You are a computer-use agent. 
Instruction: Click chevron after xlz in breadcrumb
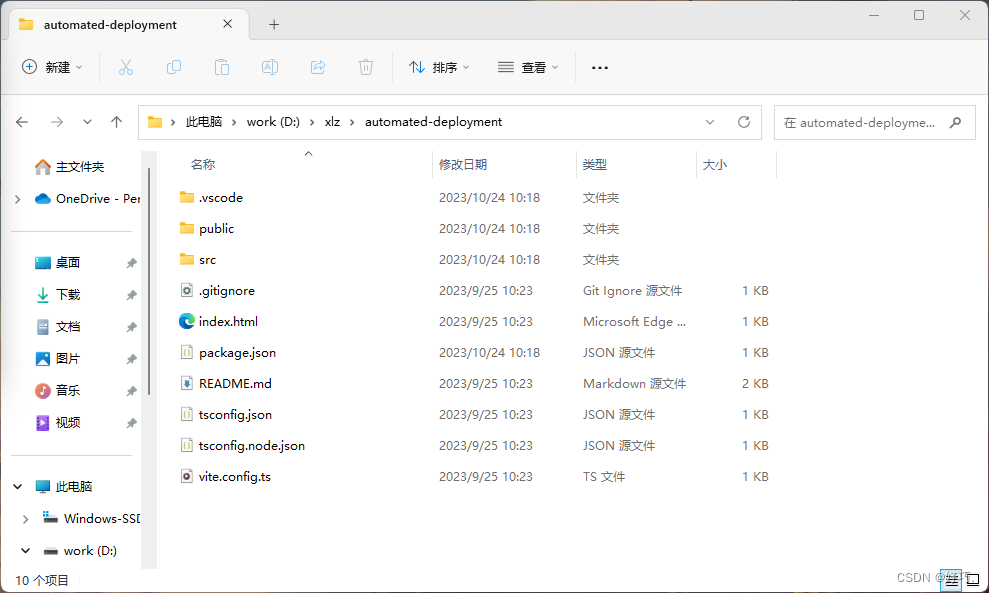pyautogui.click(x=352, y=122)
